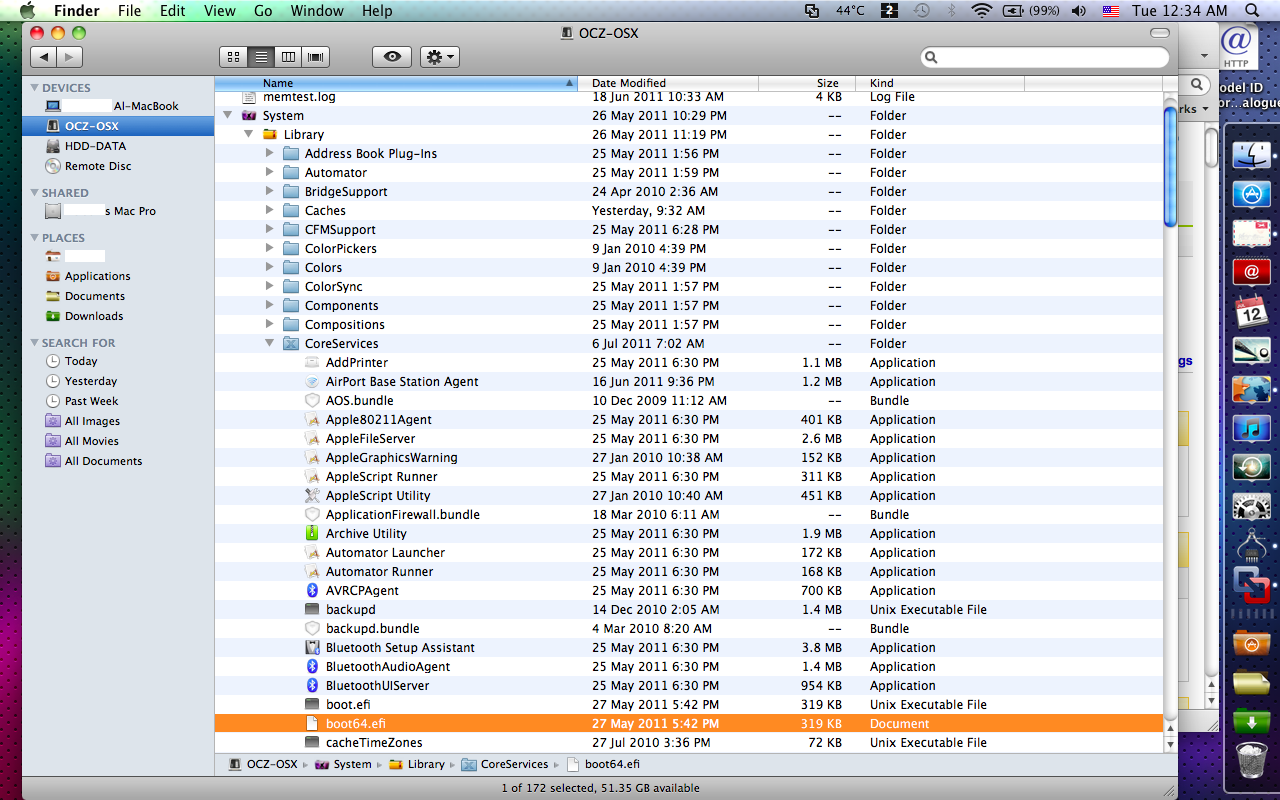1280x800 pixels.
Task: Open the App Store from the Dock
Action: [1251, 194]
